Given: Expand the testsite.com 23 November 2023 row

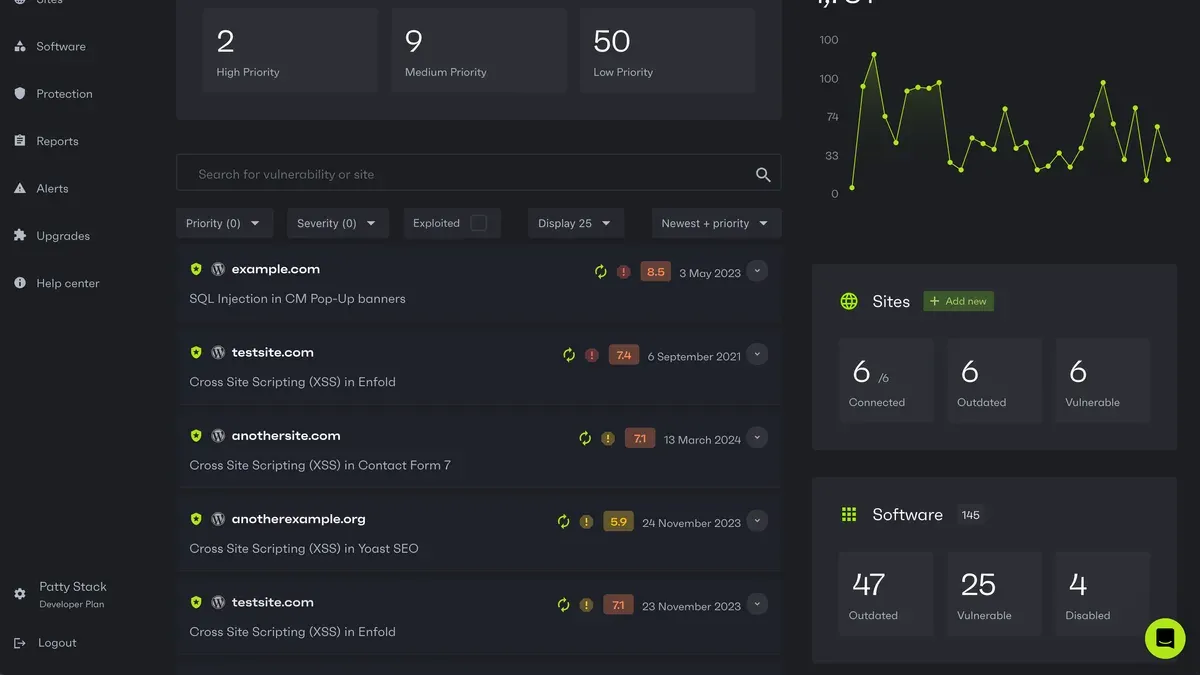Looking at the screenshot, I should [757, 604].
